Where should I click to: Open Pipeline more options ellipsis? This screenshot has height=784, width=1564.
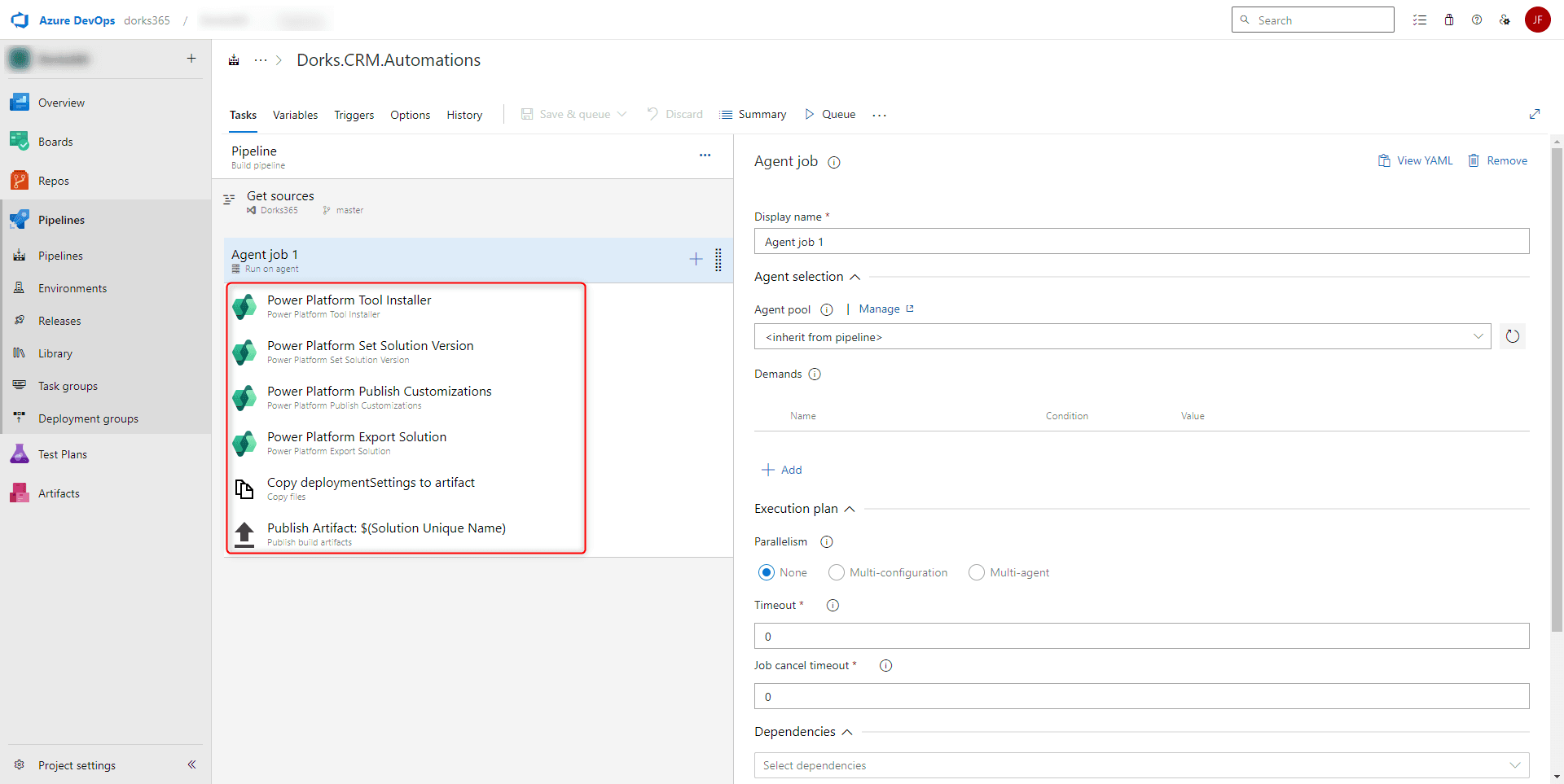point(705,155)
